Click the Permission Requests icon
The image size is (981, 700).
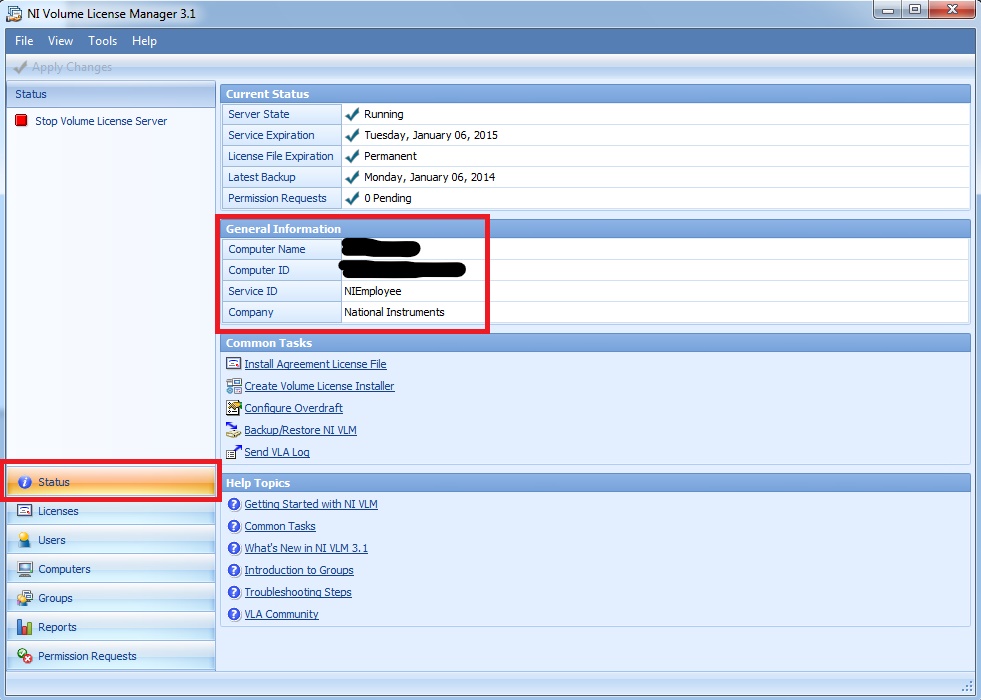pos(24,656)
